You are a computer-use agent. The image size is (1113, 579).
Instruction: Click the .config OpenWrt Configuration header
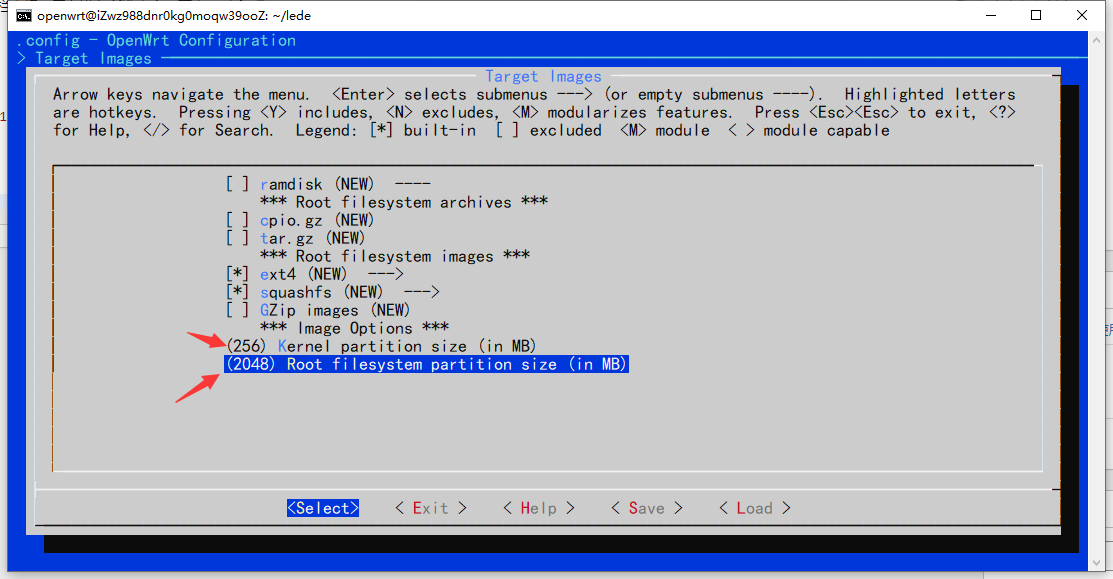[156, 40]
